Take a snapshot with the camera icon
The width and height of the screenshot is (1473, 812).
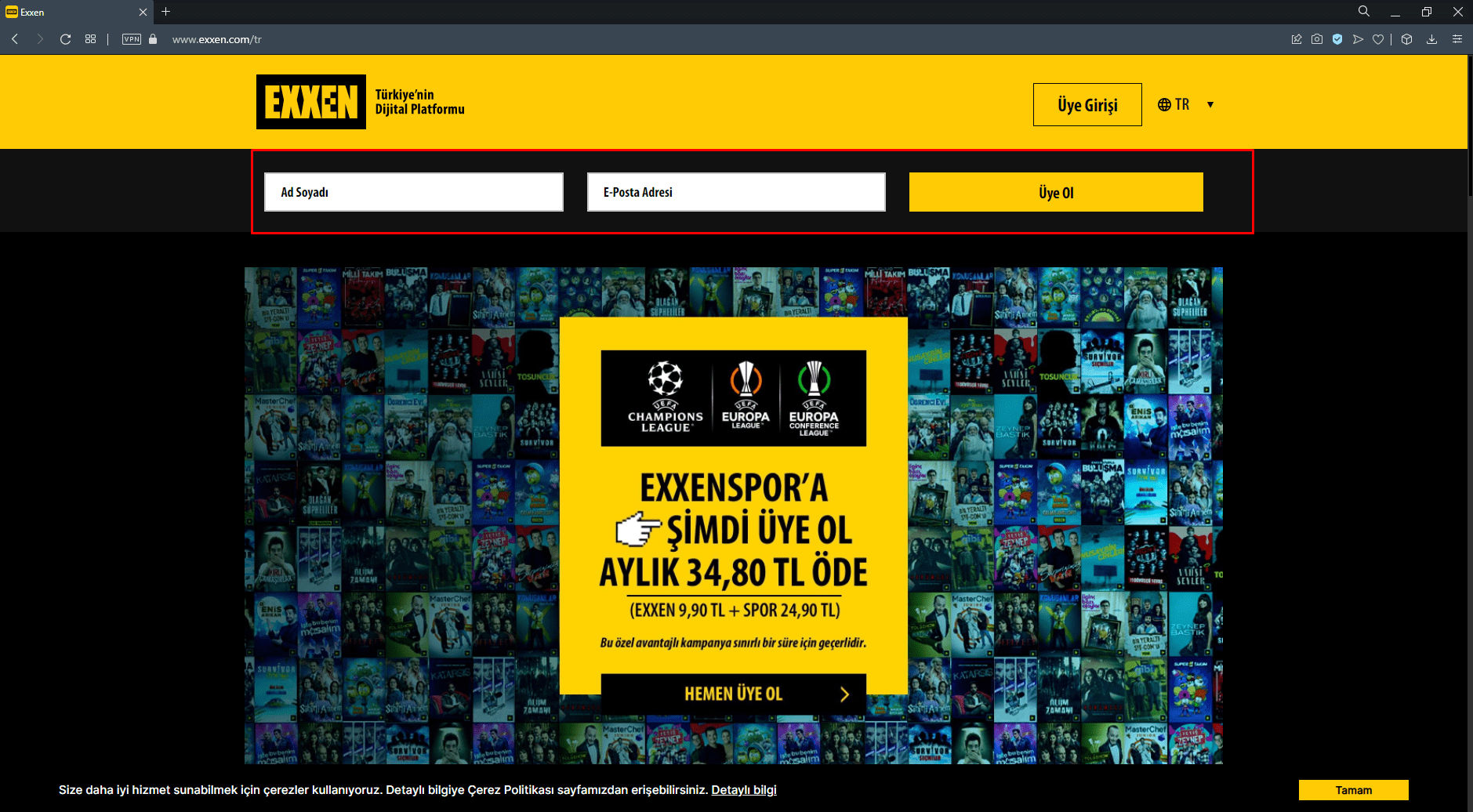coord(1317,39)
